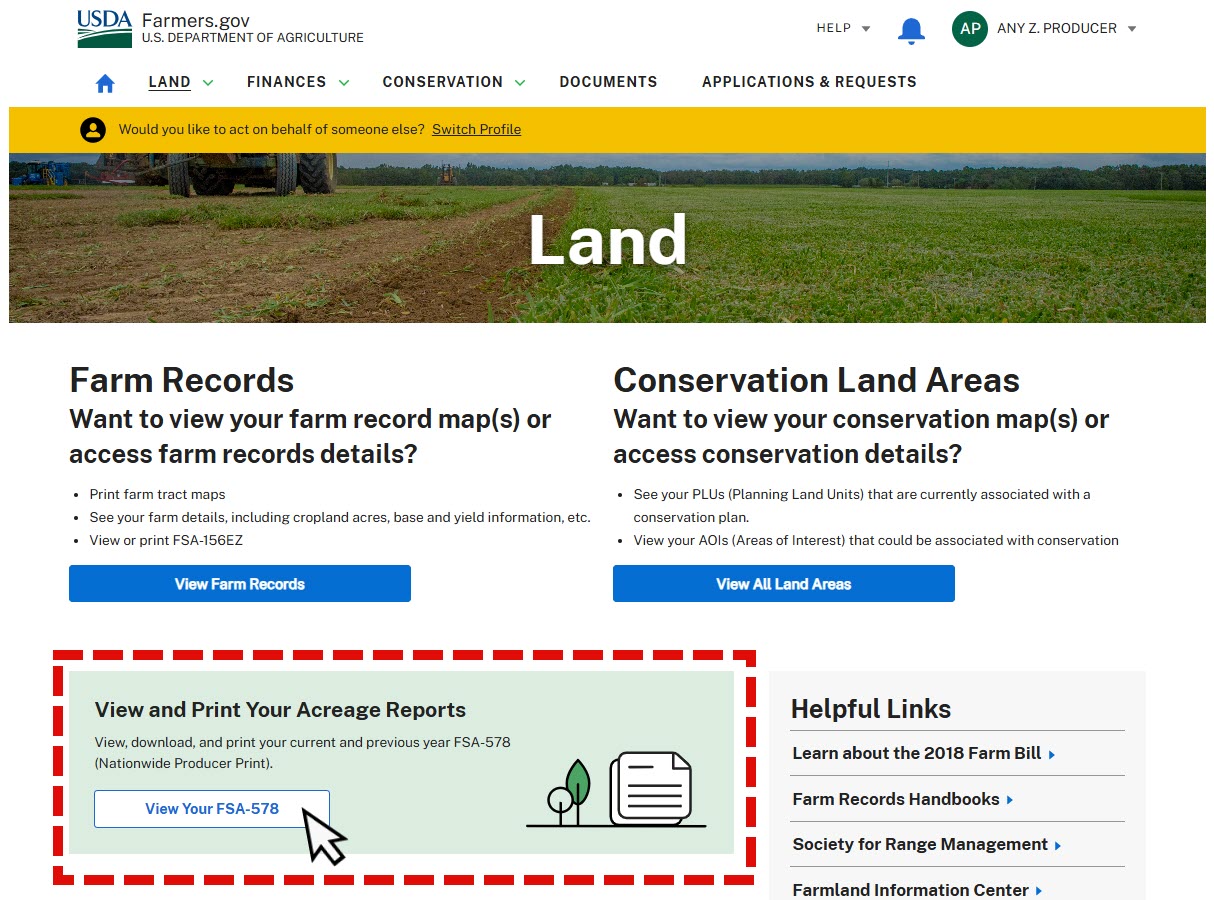Screen dimensions: 1214x900
Task: Expand the HELP dropdown
Action: (841, 29)
